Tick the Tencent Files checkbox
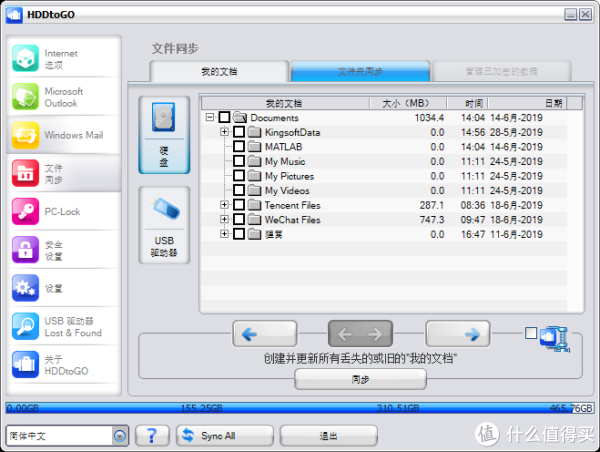Viewport: 600px width, 452px height. 239,205
